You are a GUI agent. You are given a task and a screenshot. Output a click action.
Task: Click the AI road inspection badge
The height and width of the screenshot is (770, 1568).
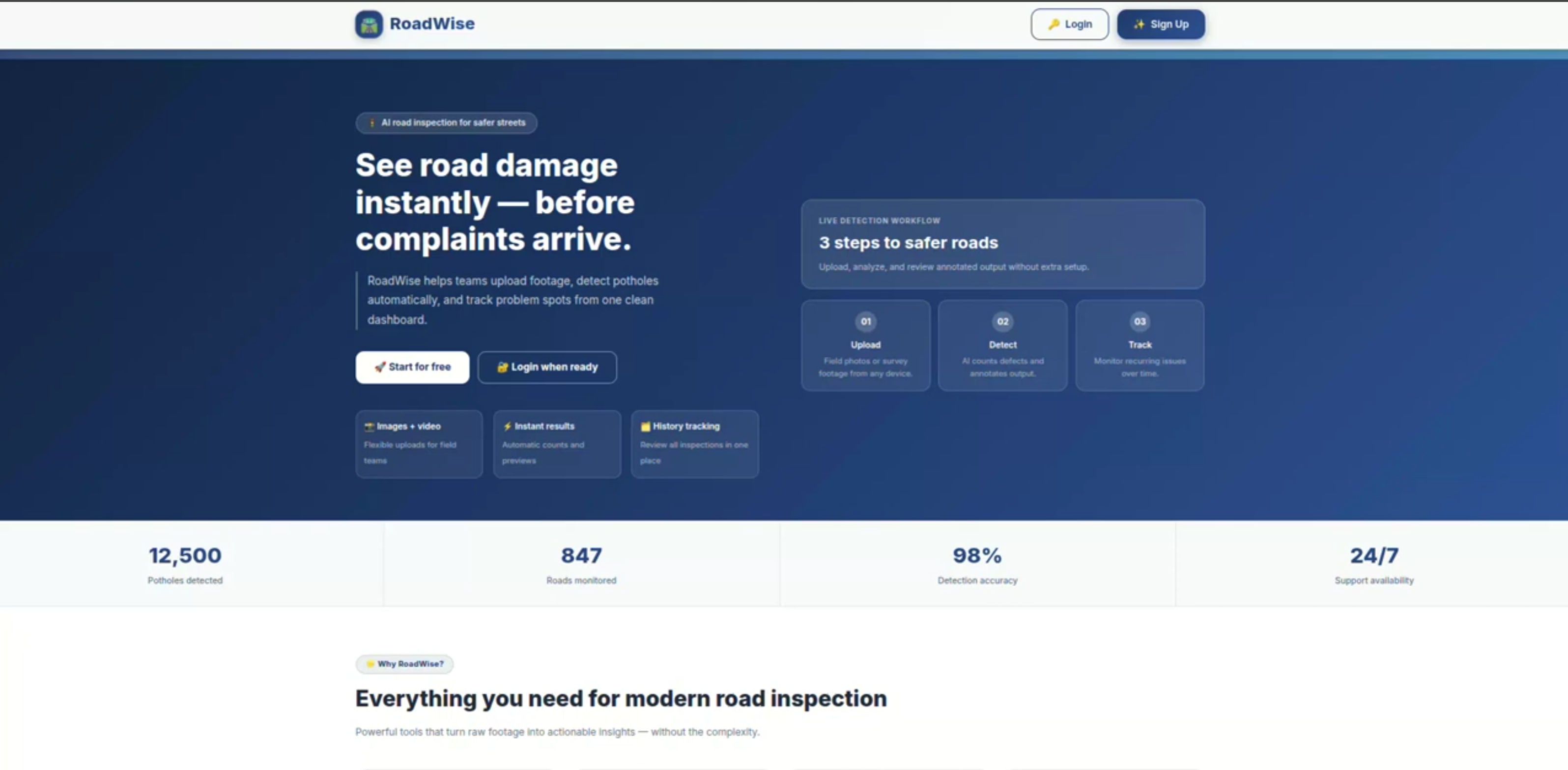(446, 122)
